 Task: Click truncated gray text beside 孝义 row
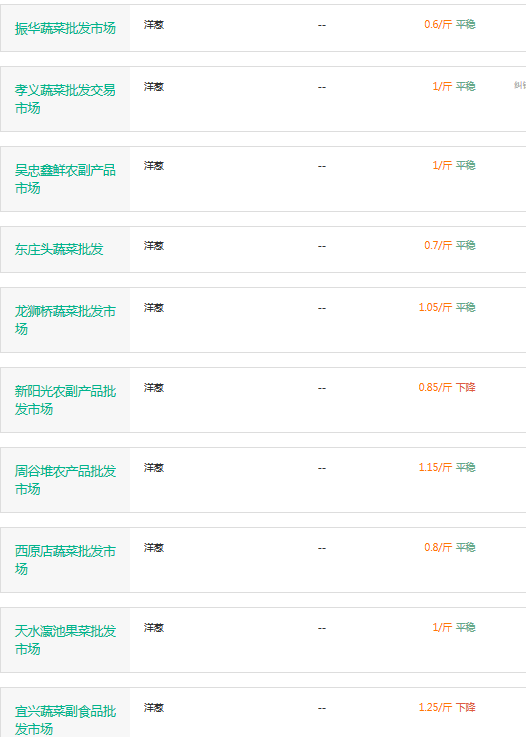click(519, 85)
